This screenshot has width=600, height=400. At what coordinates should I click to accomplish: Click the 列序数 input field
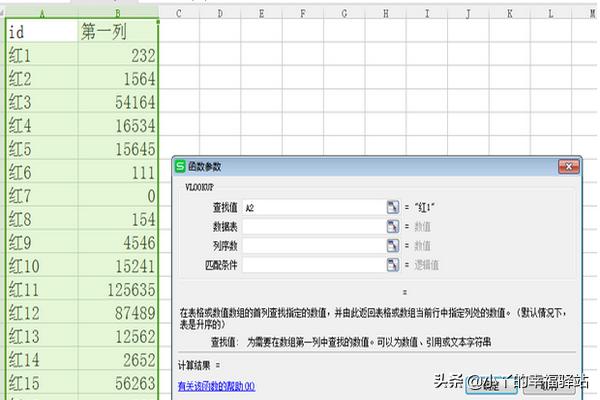(312, 245)
